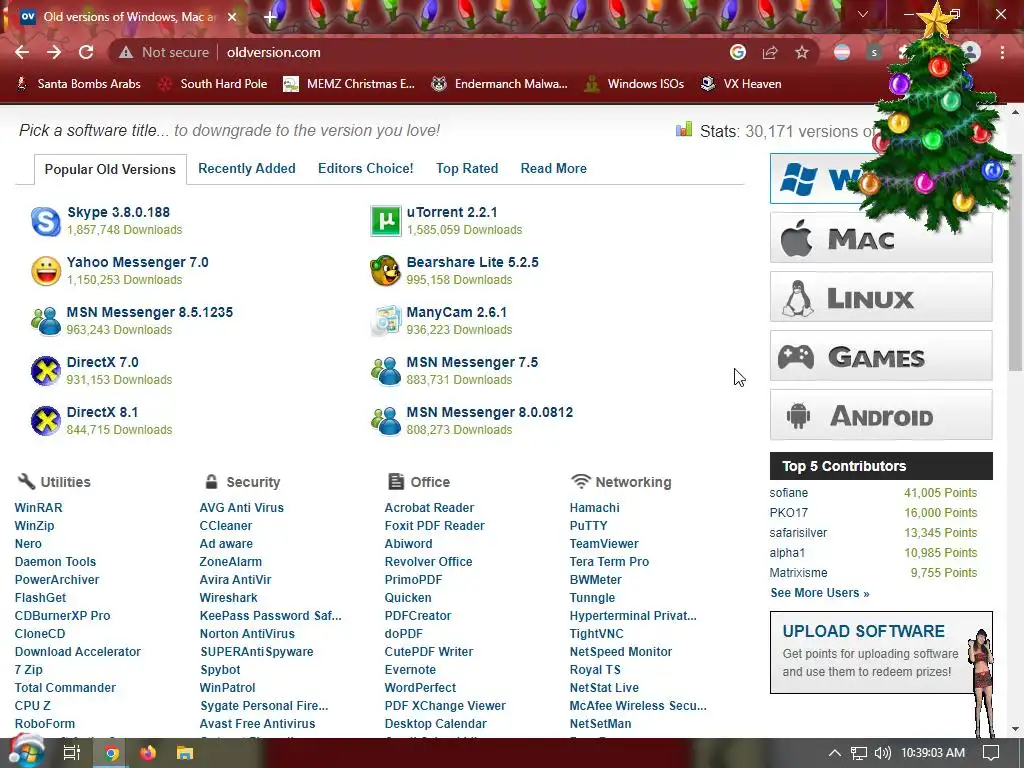Screen dimensions: 1024x768
Task: Choose the Linux platform button
Action: point(881,298)
